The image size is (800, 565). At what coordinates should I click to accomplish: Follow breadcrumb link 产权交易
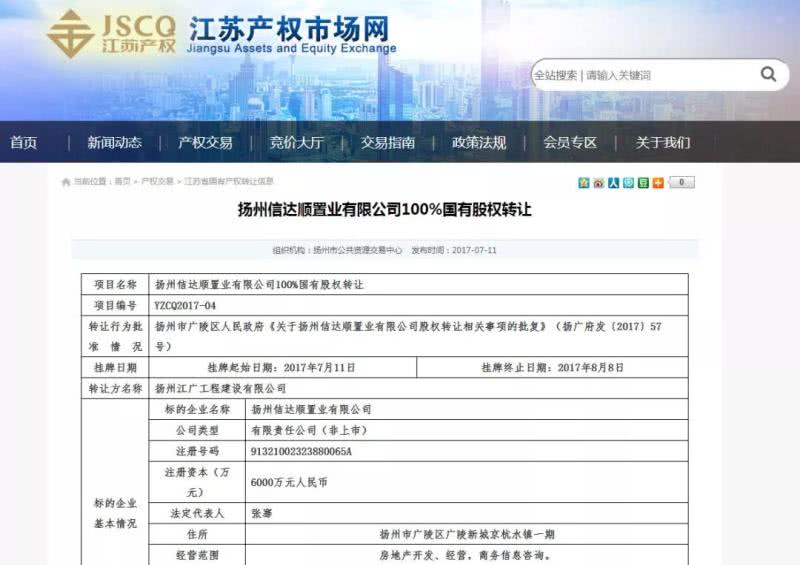(x=157, y=181)
